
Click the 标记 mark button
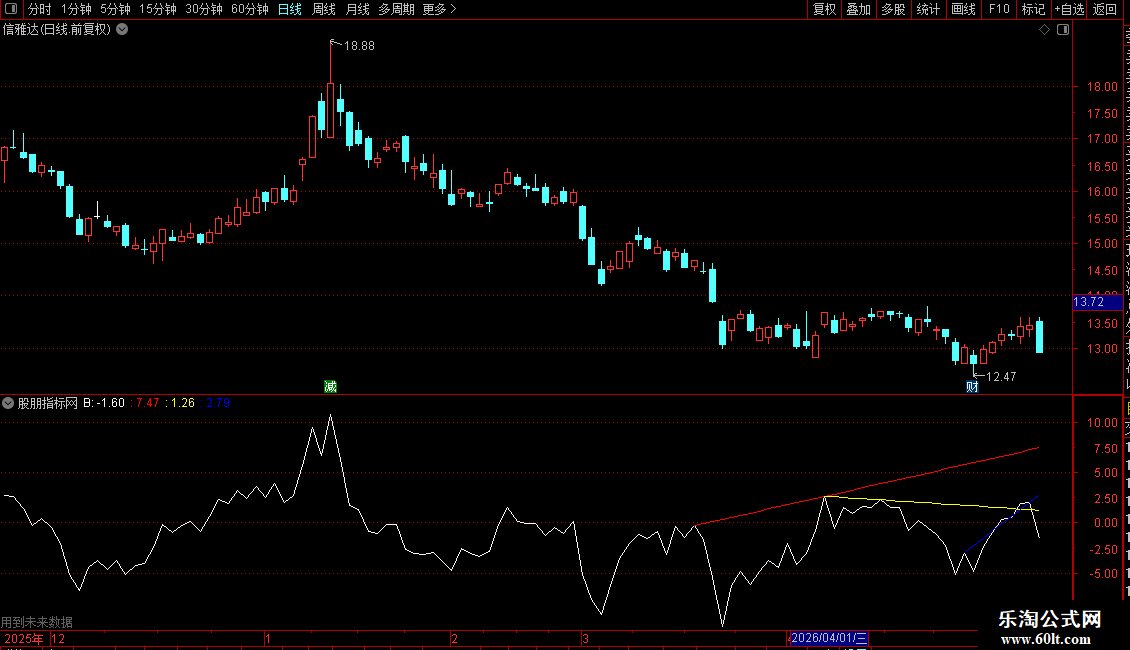click(x=1033, y=9)
